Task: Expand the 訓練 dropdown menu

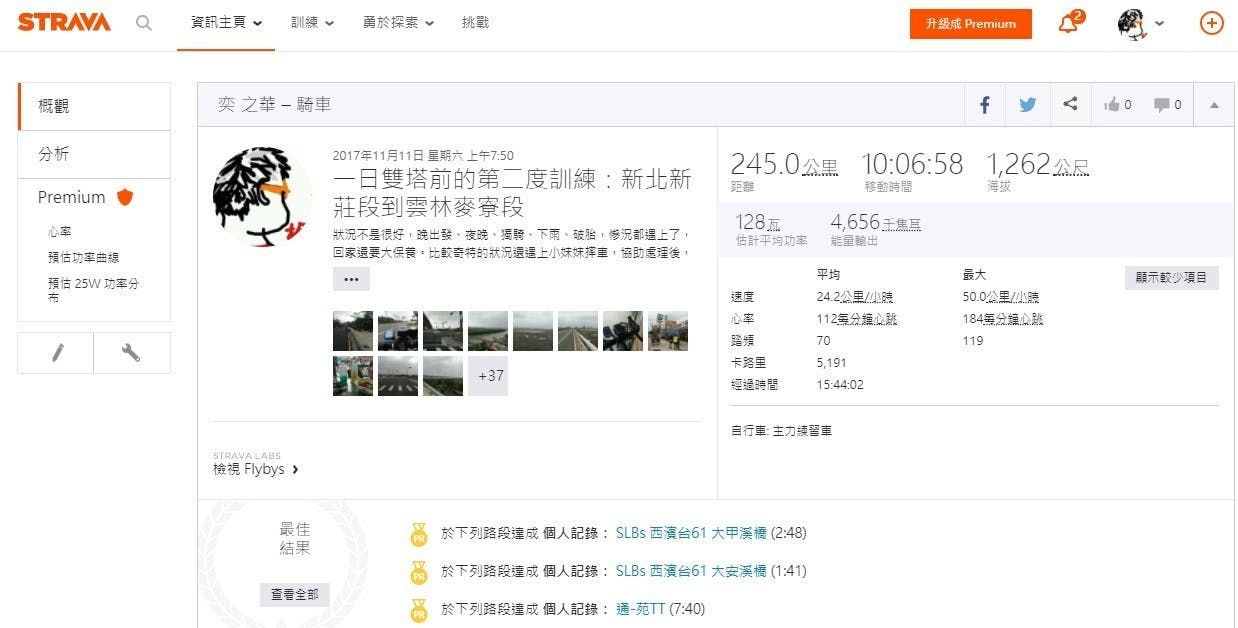Action: [x=312, y=23]
